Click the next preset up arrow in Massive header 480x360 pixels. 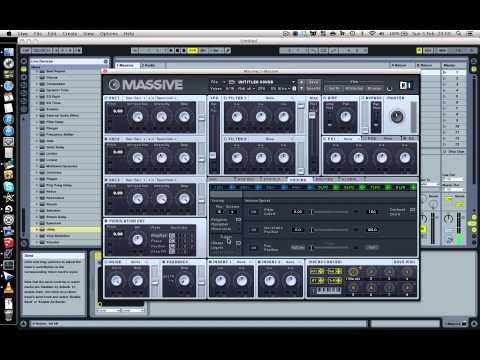[301, 82]
